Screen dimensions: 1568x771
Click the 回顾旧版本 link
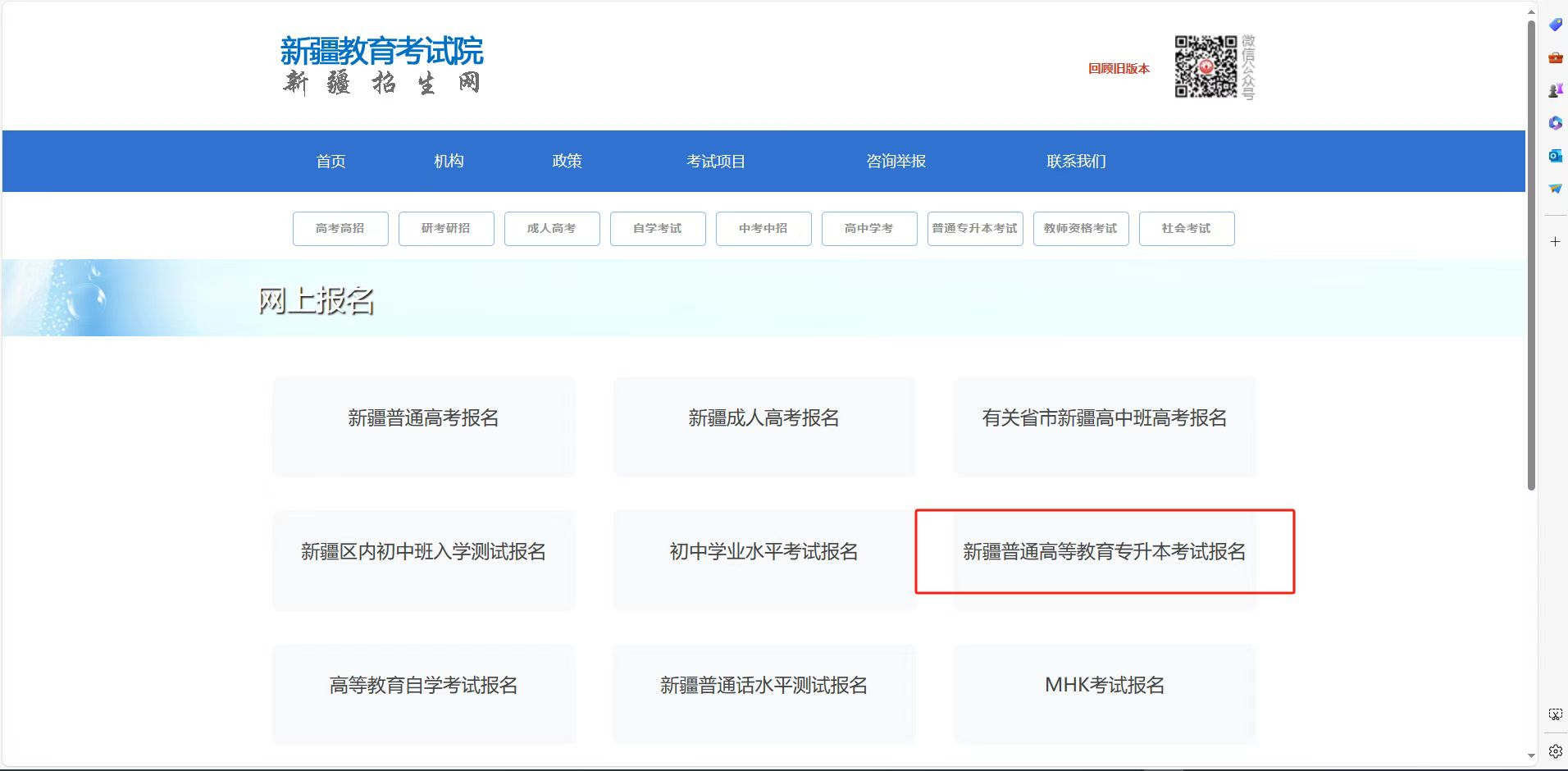pos(1119,69)
